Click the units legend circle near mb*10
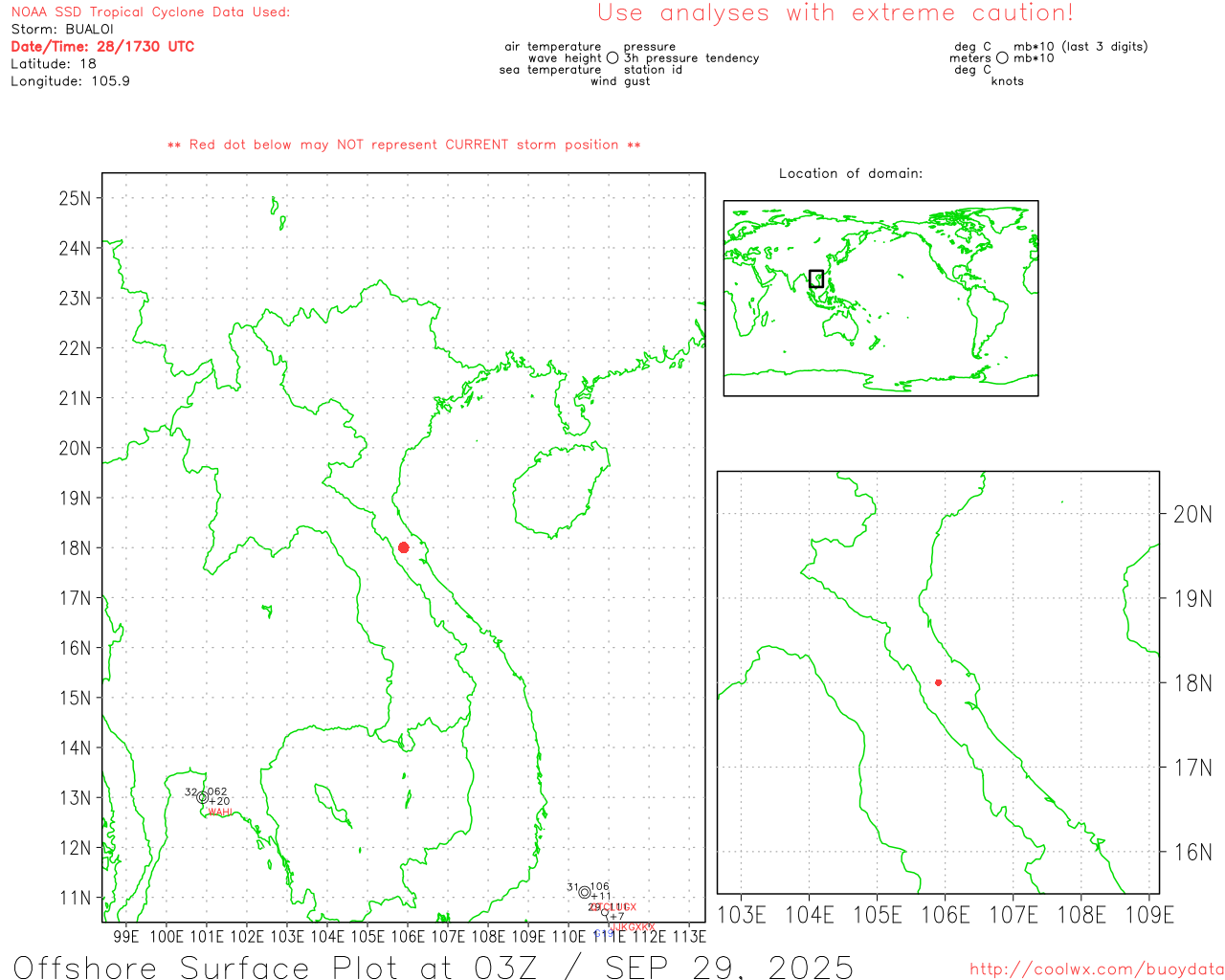This screenshot has width=1225, height=980. tap(1002, 58)
